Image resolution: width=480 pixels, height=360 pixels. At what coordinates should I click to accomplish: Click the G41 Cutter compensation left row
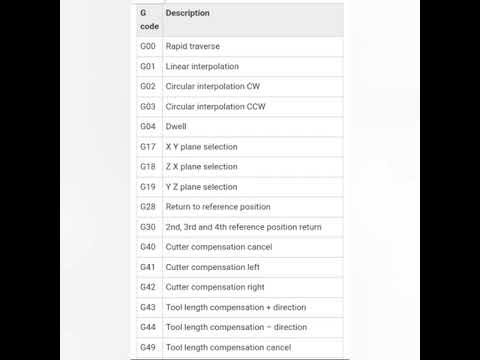coord(240,267)
